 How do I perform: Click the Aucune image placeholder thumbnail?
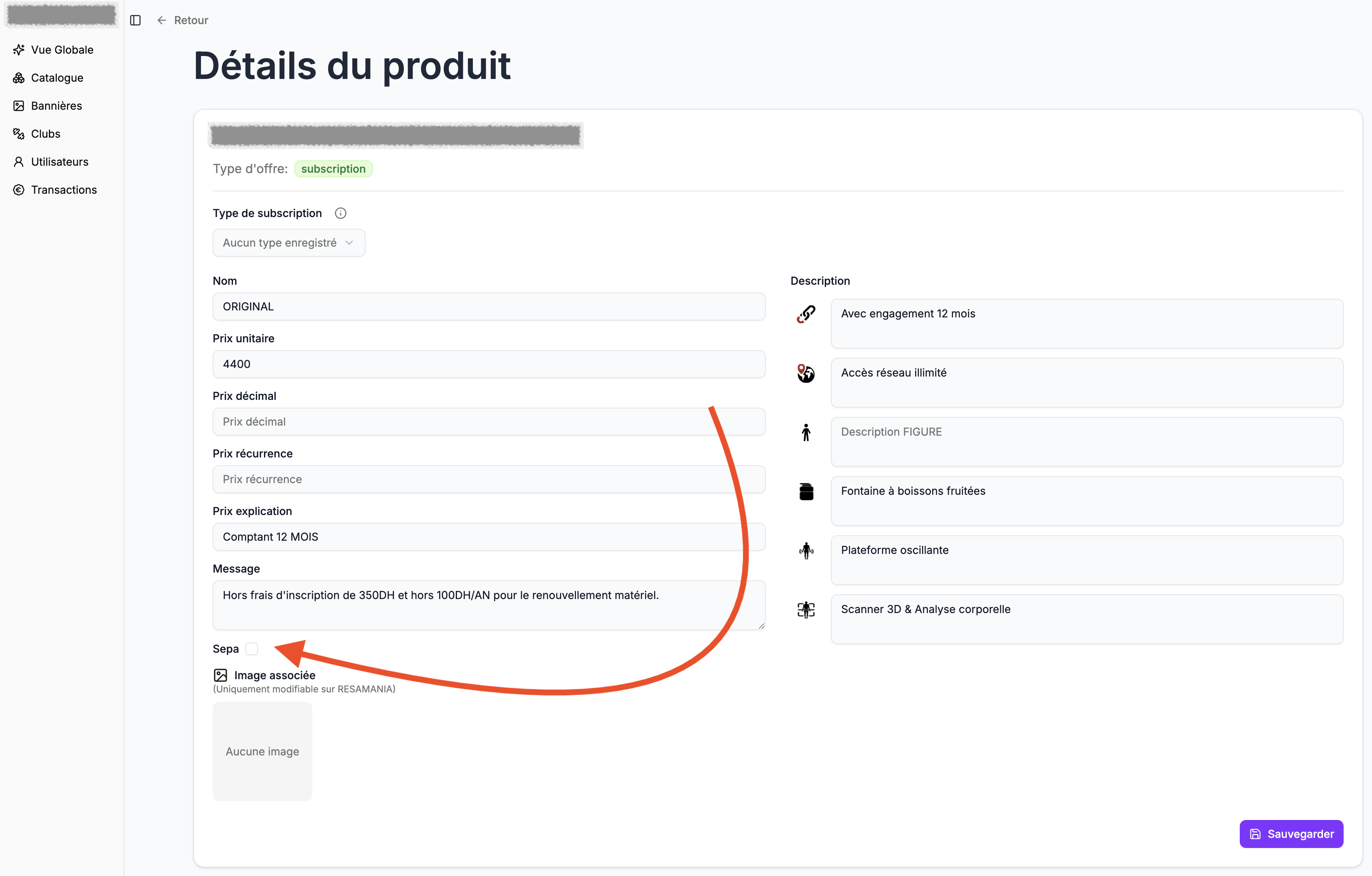[262, 751]
